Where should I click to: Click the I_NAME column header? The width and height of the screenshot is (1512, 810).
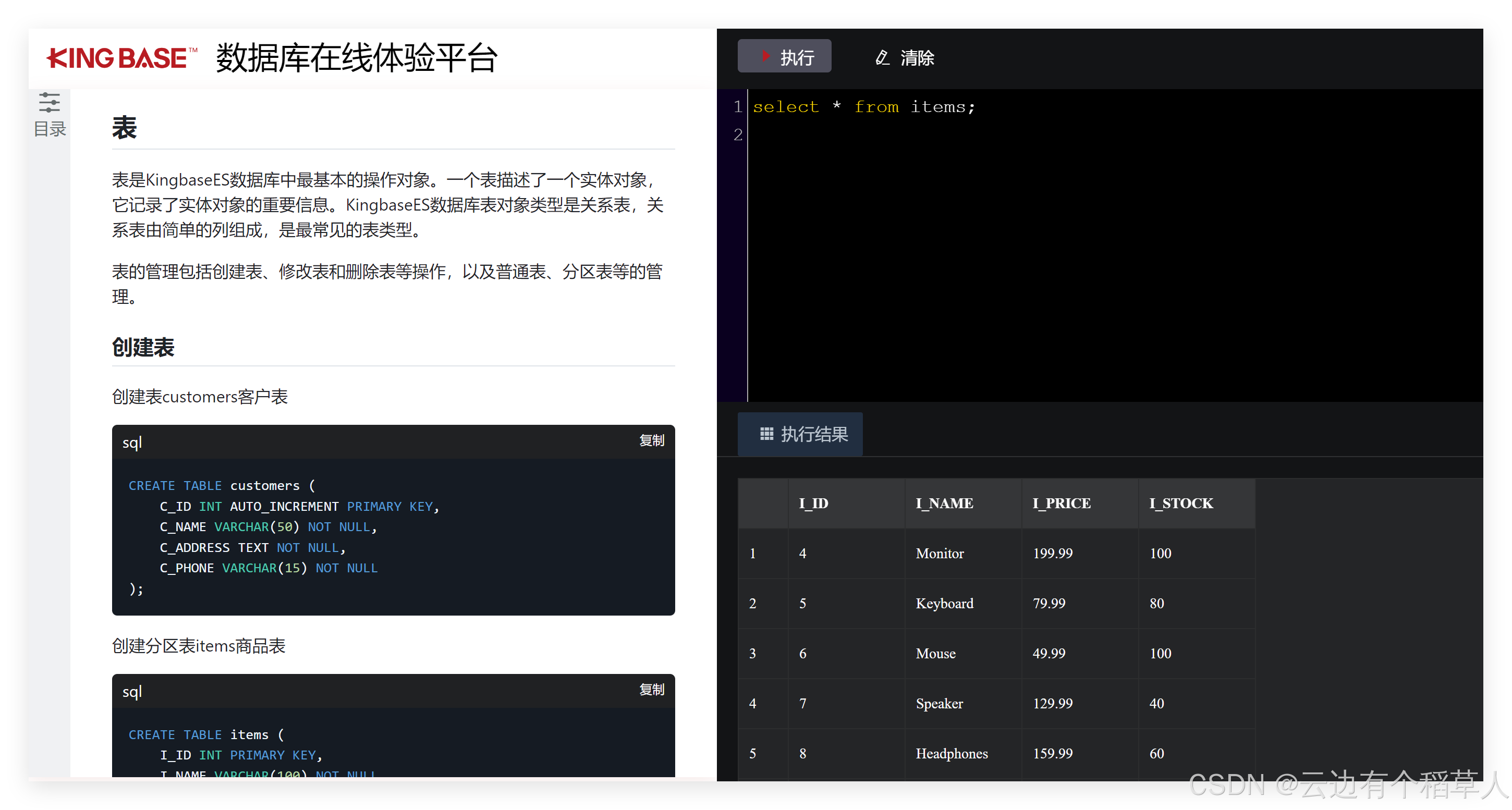pos(944,503)
